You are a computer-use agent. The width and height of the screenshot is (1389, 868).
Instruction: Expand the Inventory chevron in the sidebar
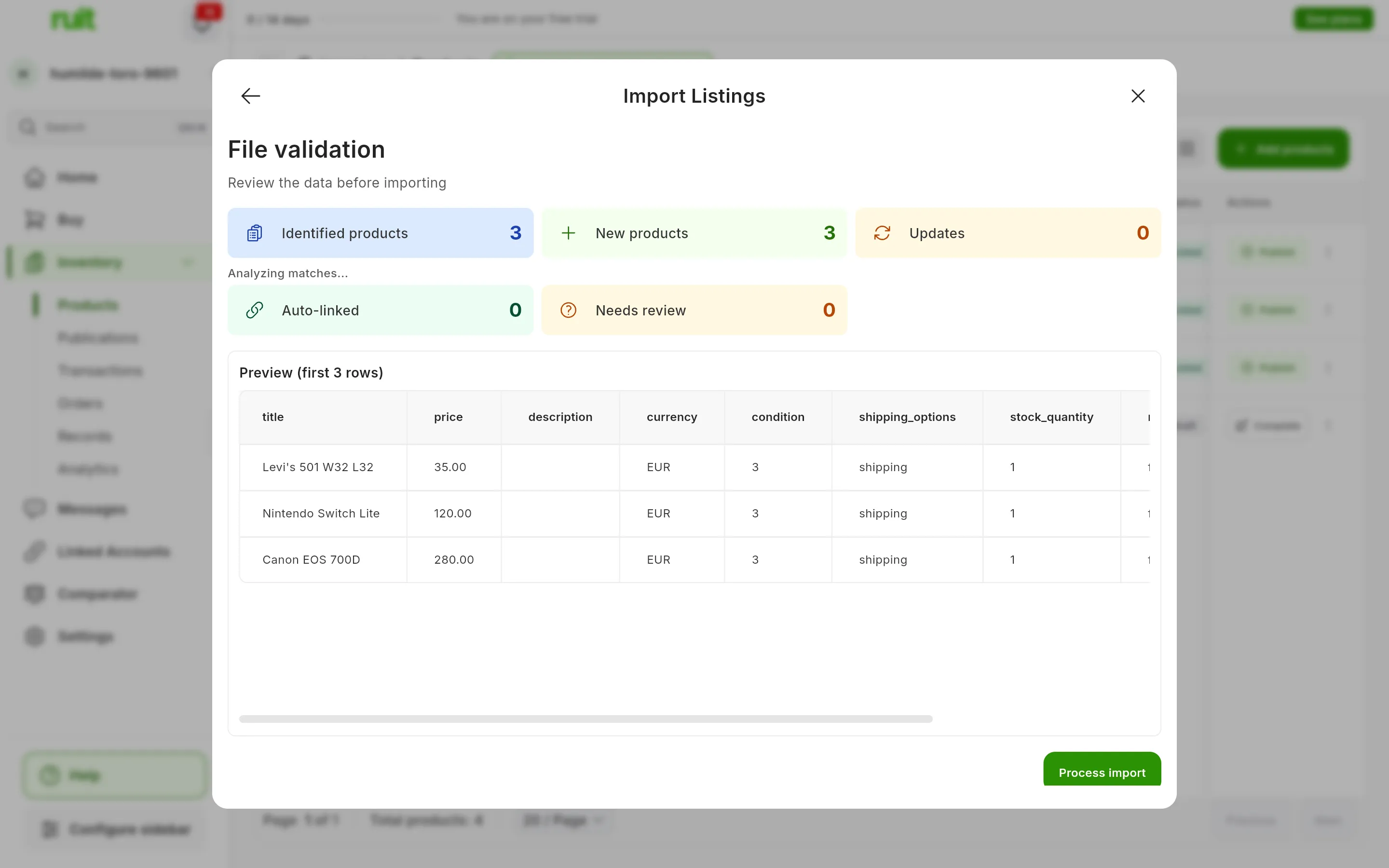(188, 262)
